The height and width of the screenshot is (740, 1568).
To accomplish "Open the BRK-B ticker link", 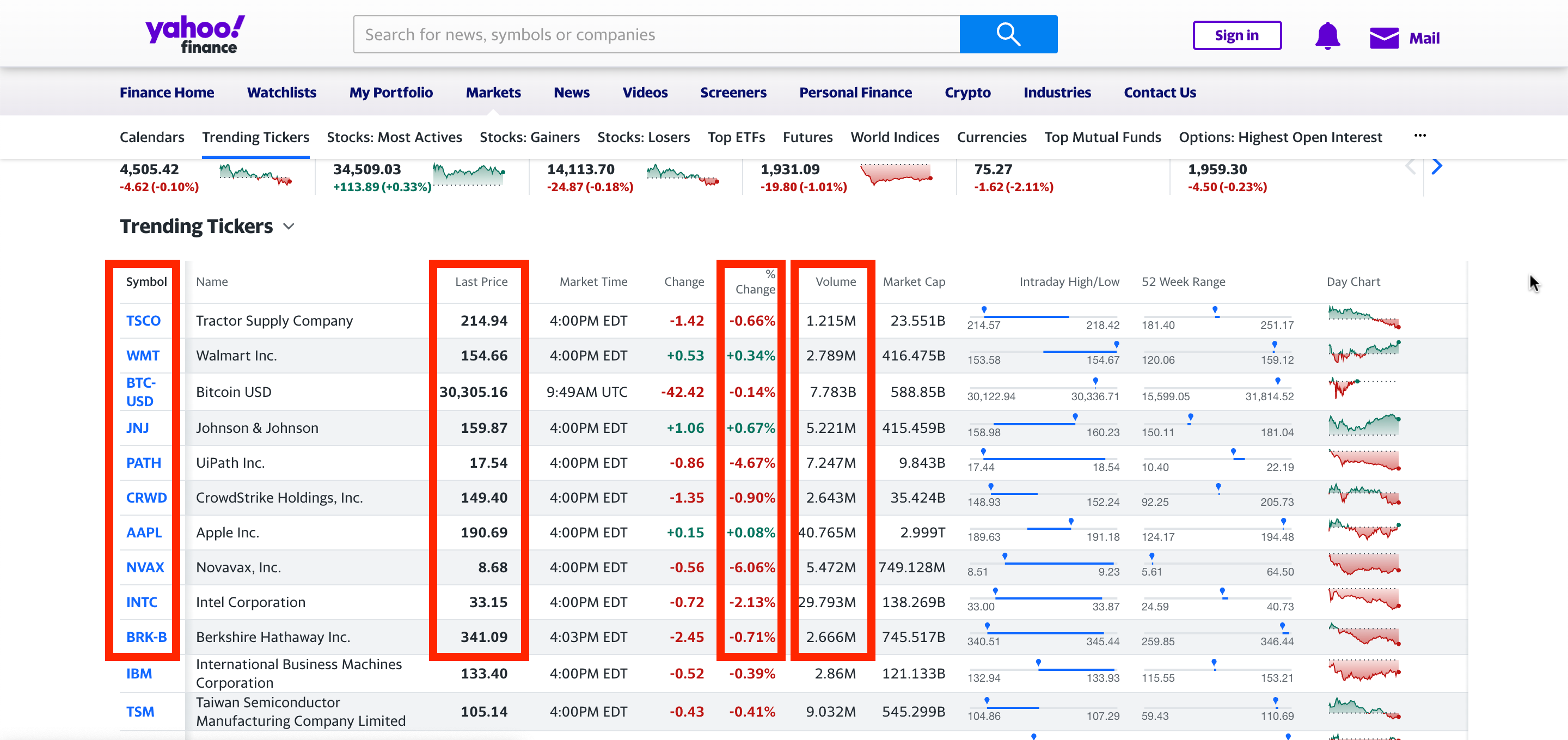I will point(146,637).
